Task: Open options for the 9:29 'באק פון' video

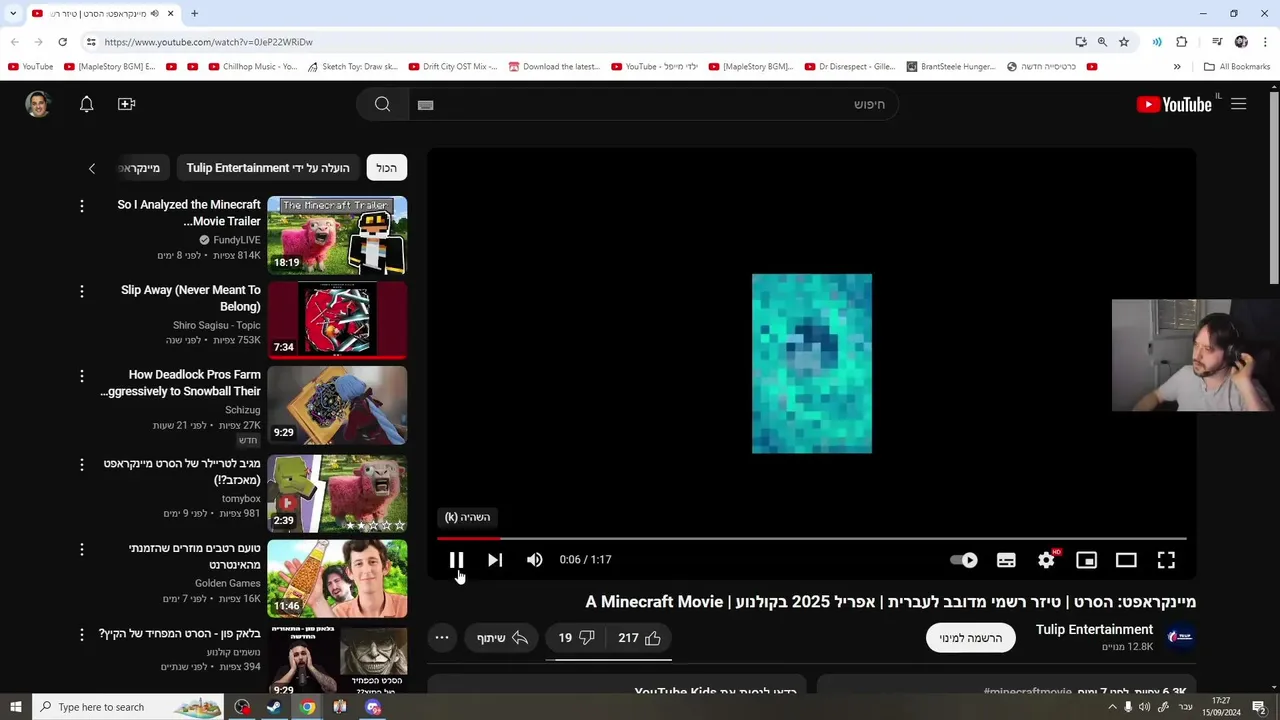Action: tap(82, 634)
